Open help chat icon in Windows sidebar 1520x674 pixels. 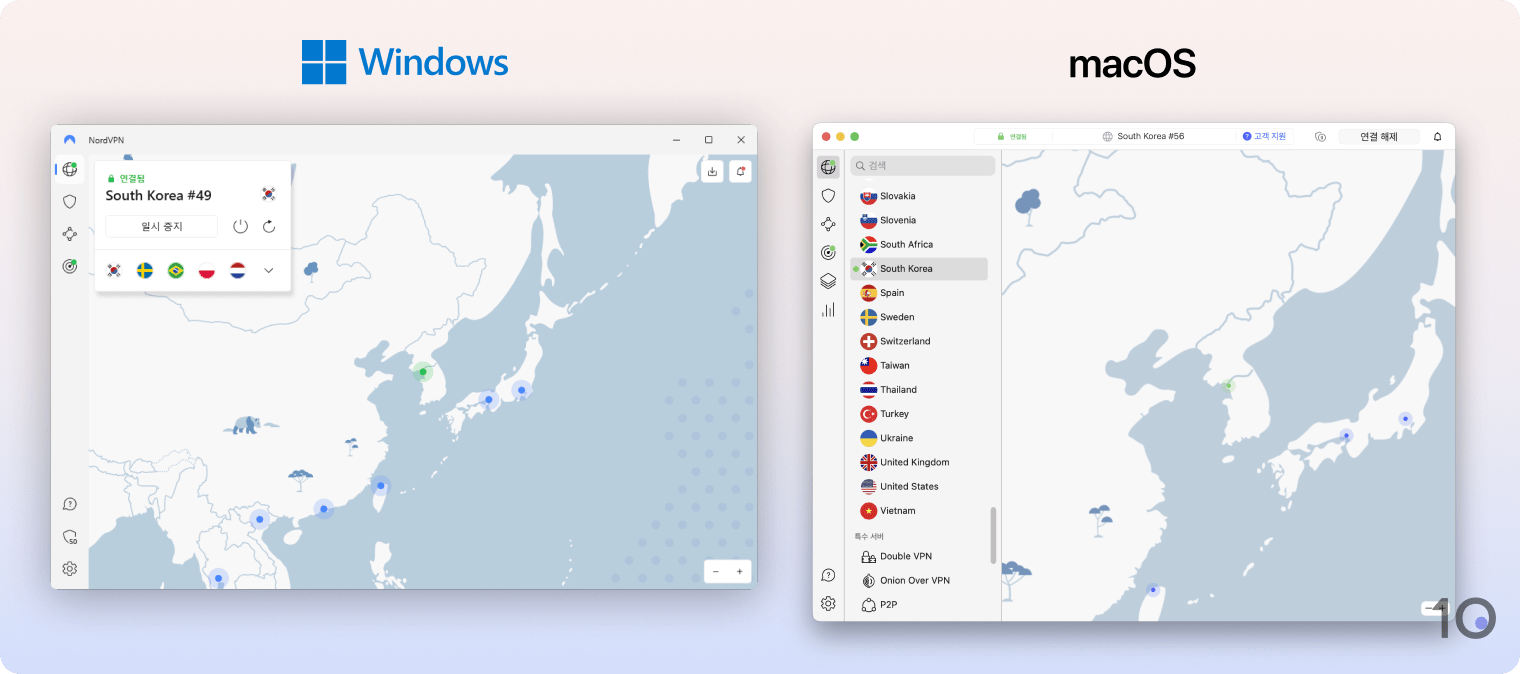pos(69,504)
